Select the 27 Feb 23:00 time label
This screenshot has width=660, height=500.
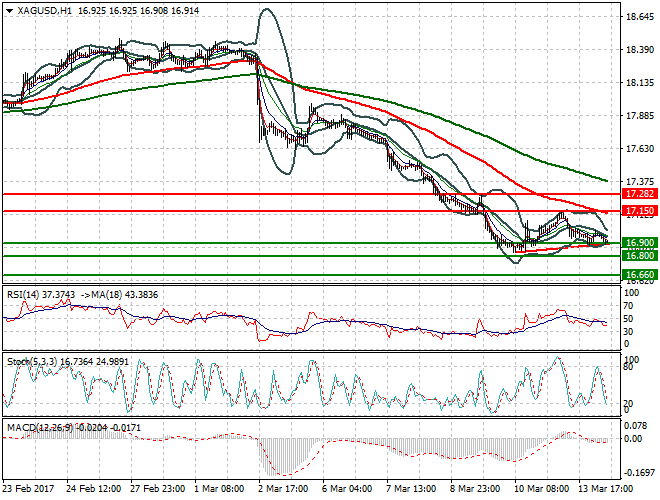tap(157, 489)
